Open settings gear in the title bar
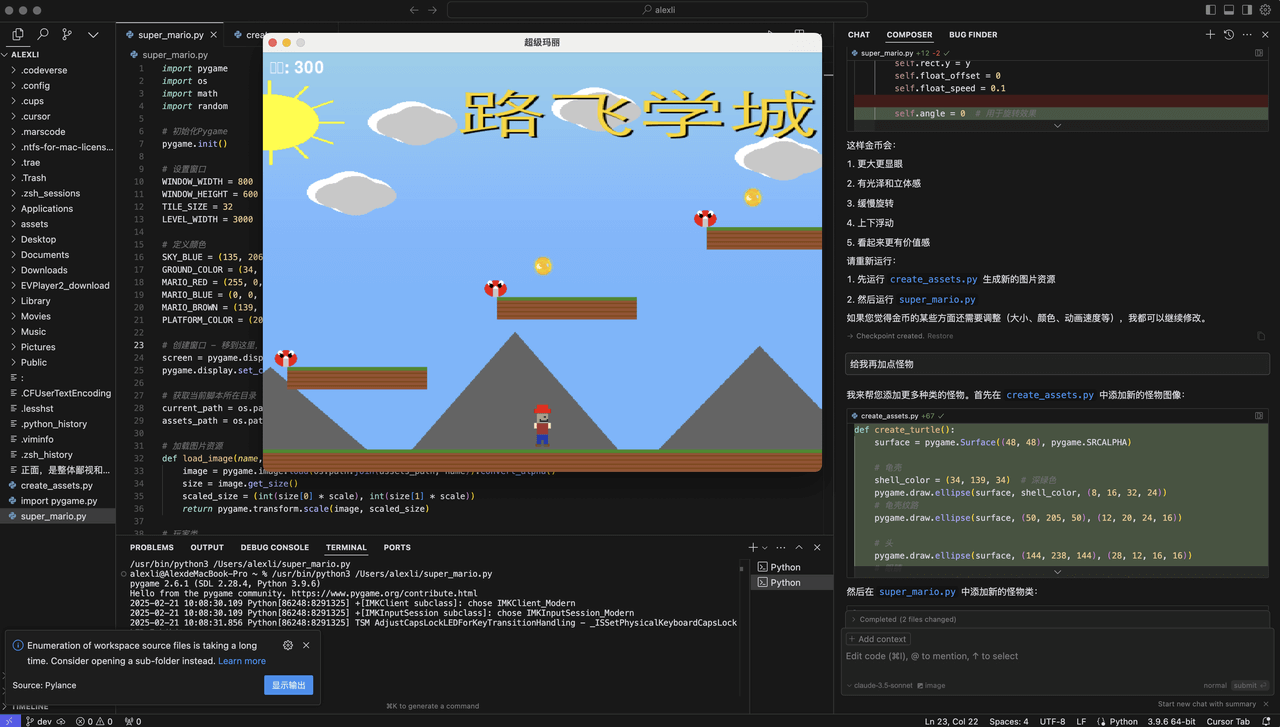Image resolution: width=1280 pixels, height=727 pixels. (1265, 10)
